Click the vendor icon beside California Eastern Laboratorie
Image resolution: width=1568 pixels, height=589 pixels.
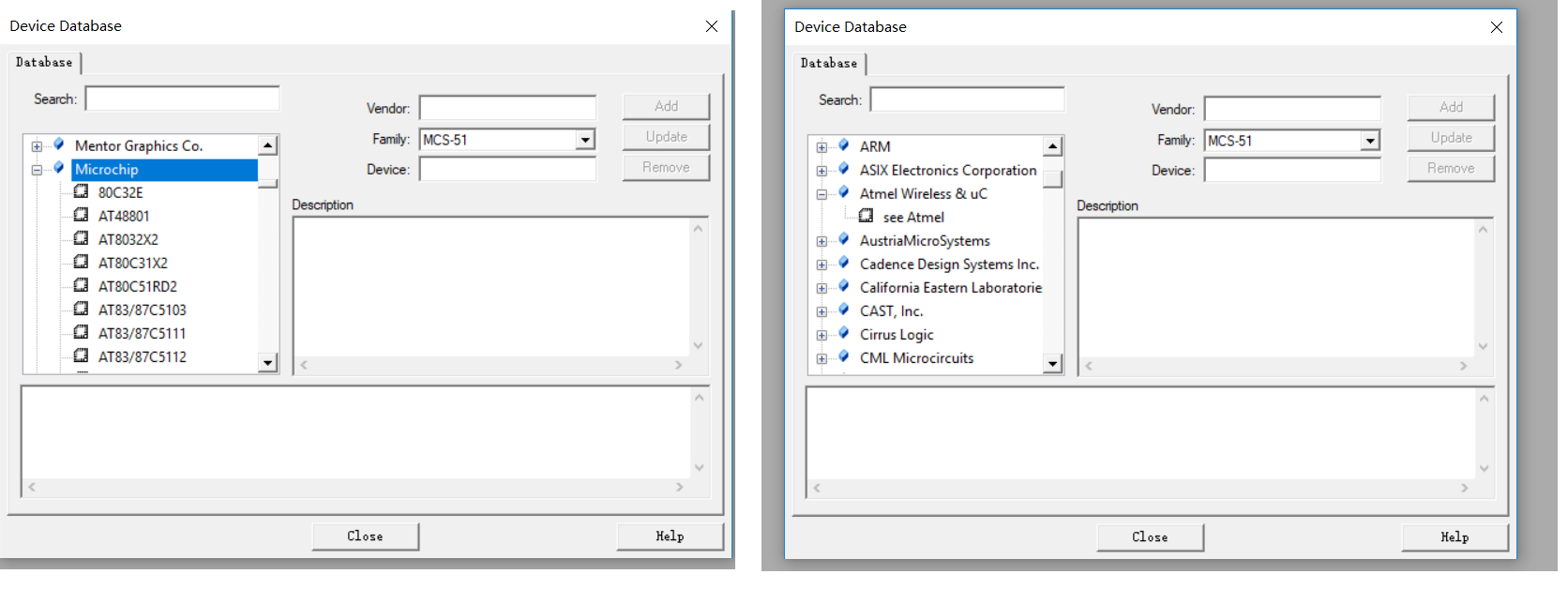[844, 286]
